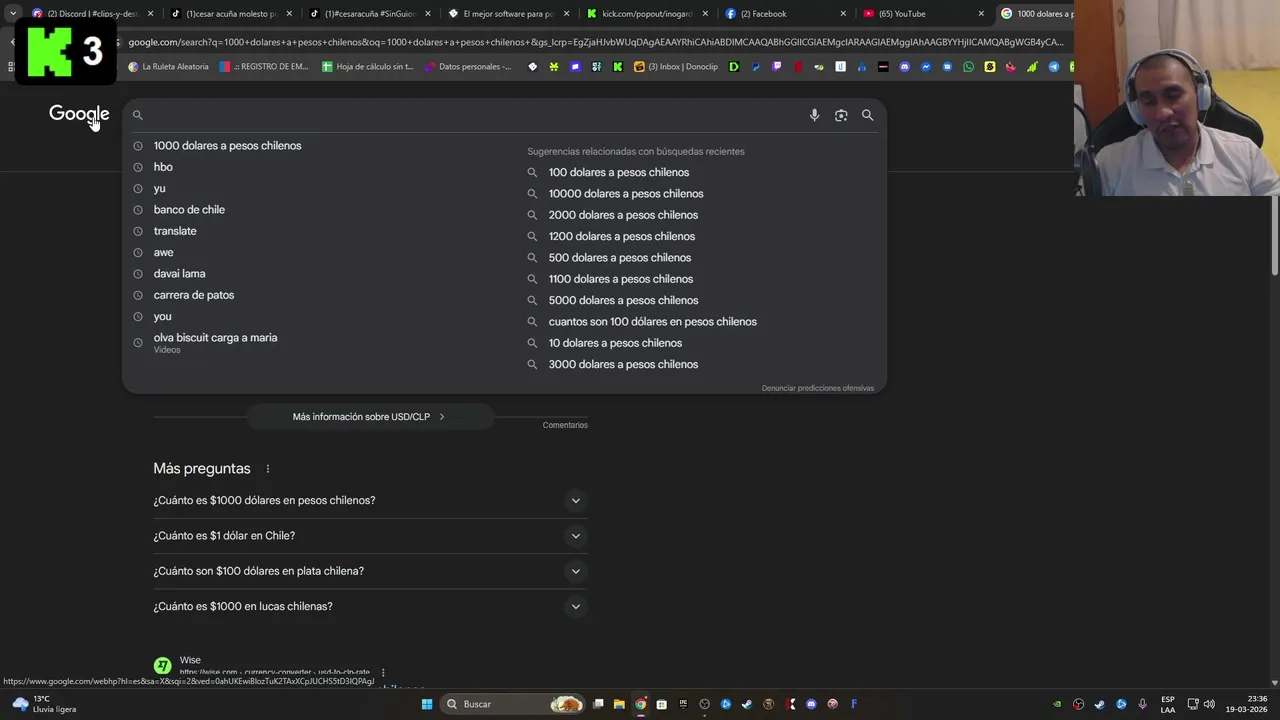Switch to the kick.com popout tab

[x=645, y=14]
